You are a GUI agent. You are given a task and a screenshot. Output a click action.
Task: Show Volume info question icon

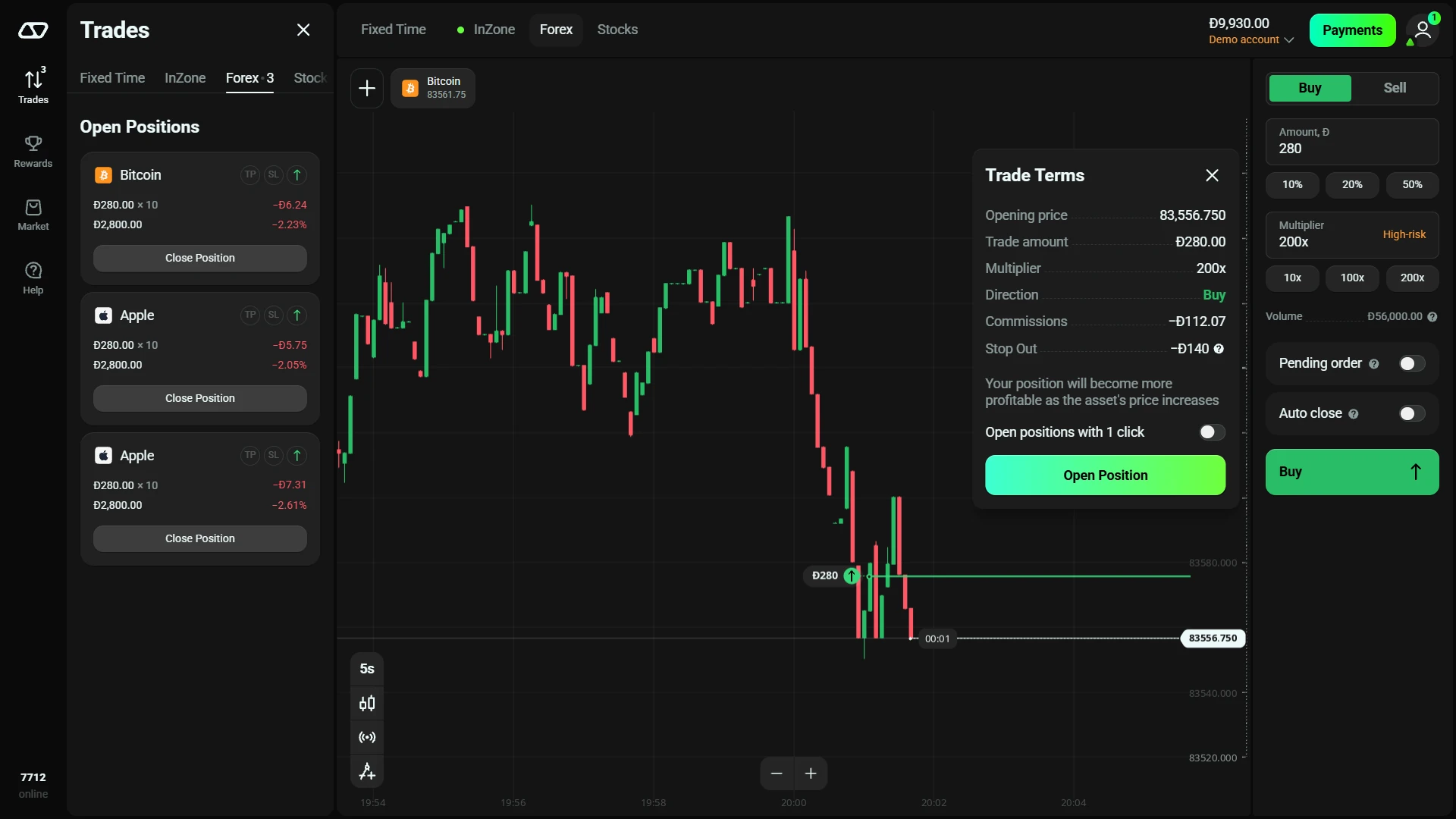[x=1432, y=317]
